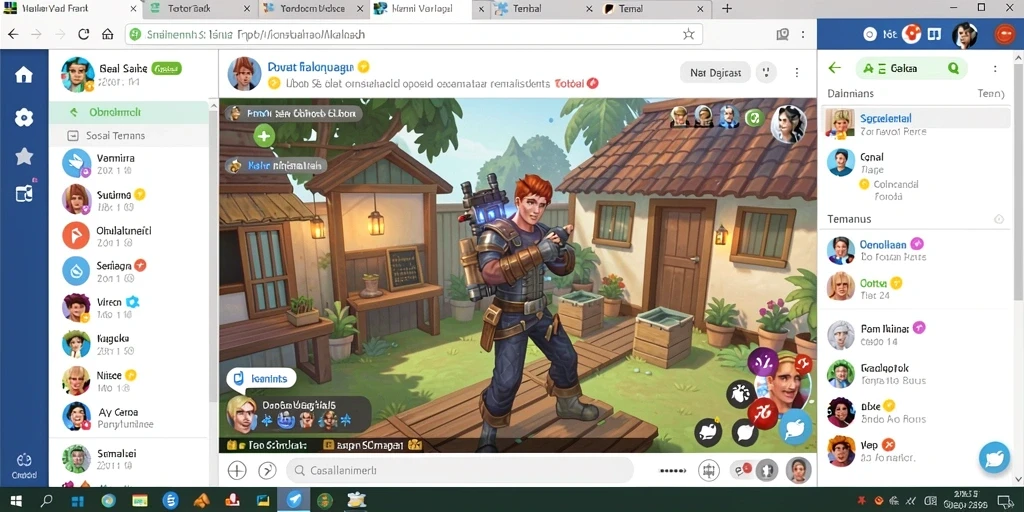Image resolution: width=1024 pixels, height=512 pixels.
Task: Click profile avatar in blue top bar
Action: (x=964, y=35)
